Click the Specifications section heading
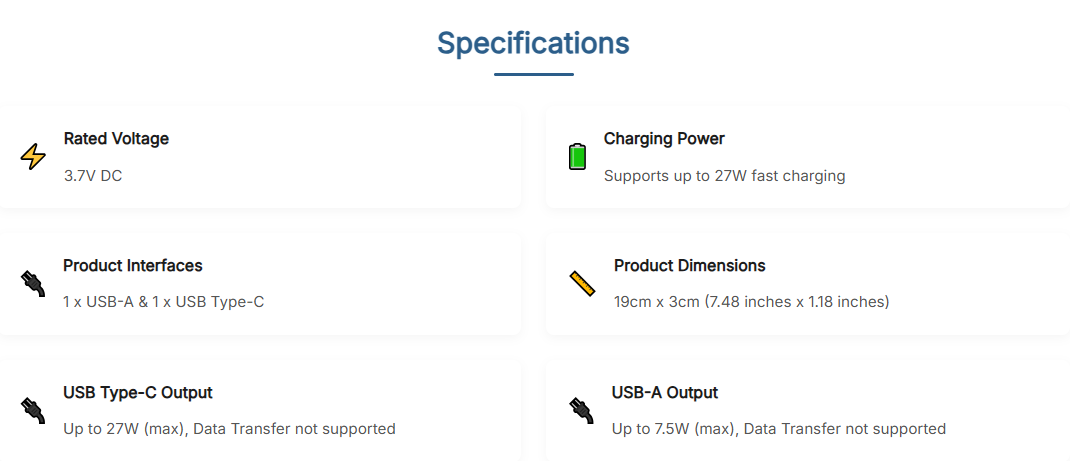1070x461 pixels. (x=533, y=44)
